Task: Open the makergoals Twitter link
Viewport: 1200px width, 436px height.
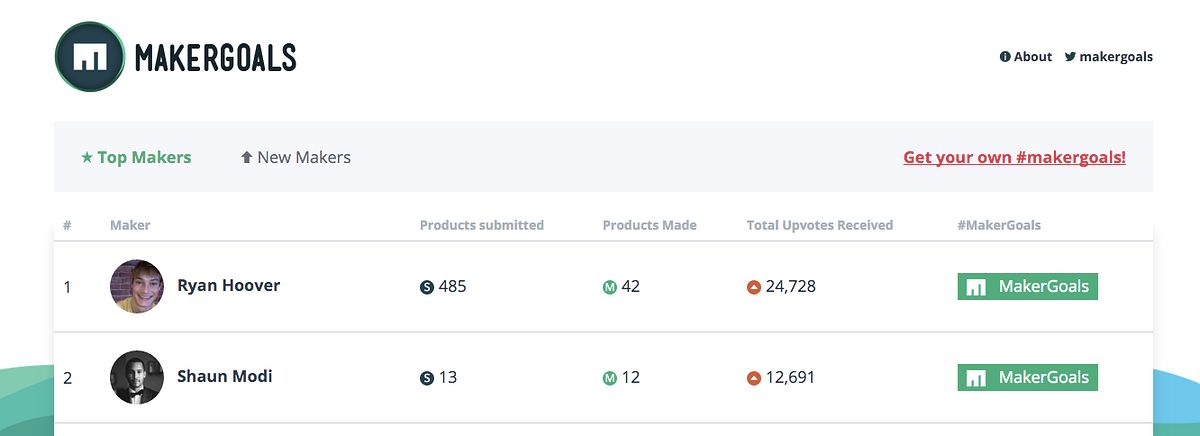Action: (x=1116, y=57)
